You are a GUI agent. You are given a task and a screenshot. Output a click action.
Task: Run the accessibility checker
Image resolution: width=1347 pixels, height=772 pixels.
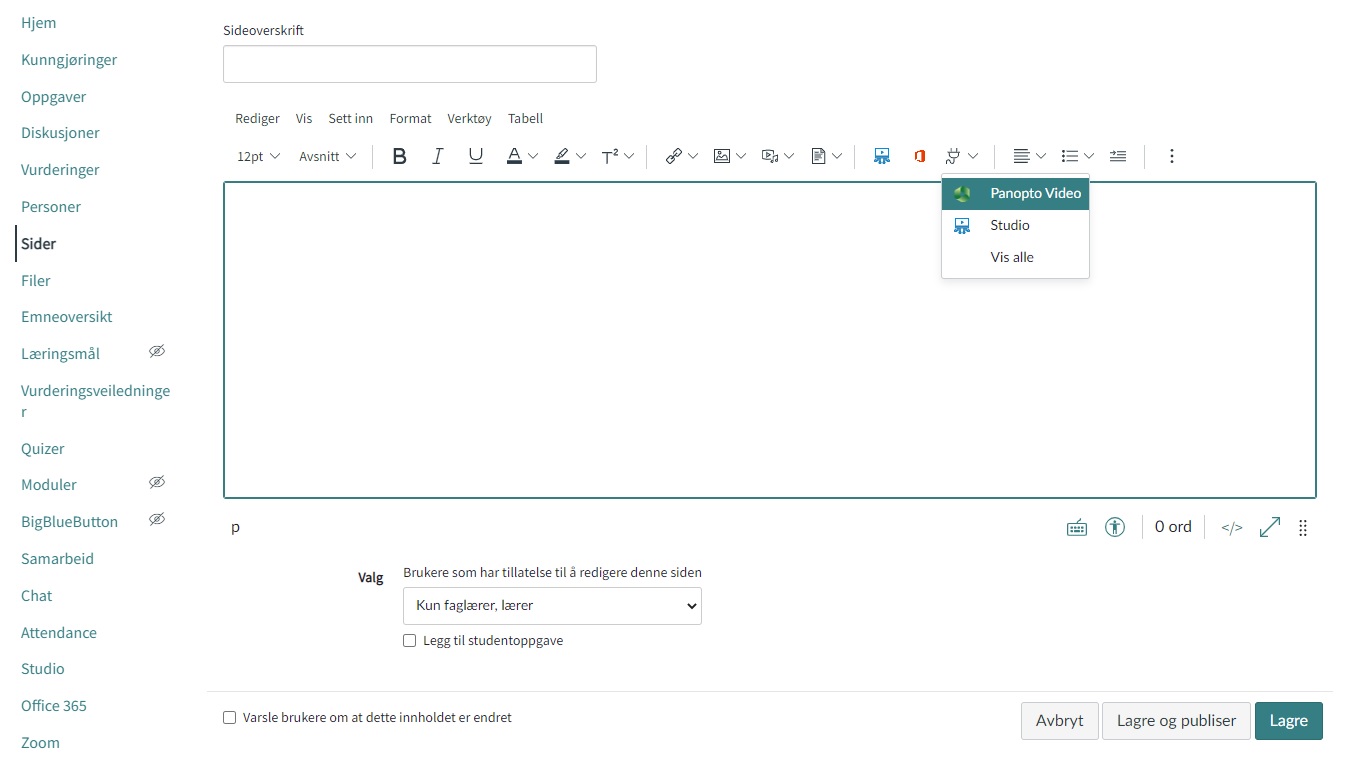tap(1115, 527)
